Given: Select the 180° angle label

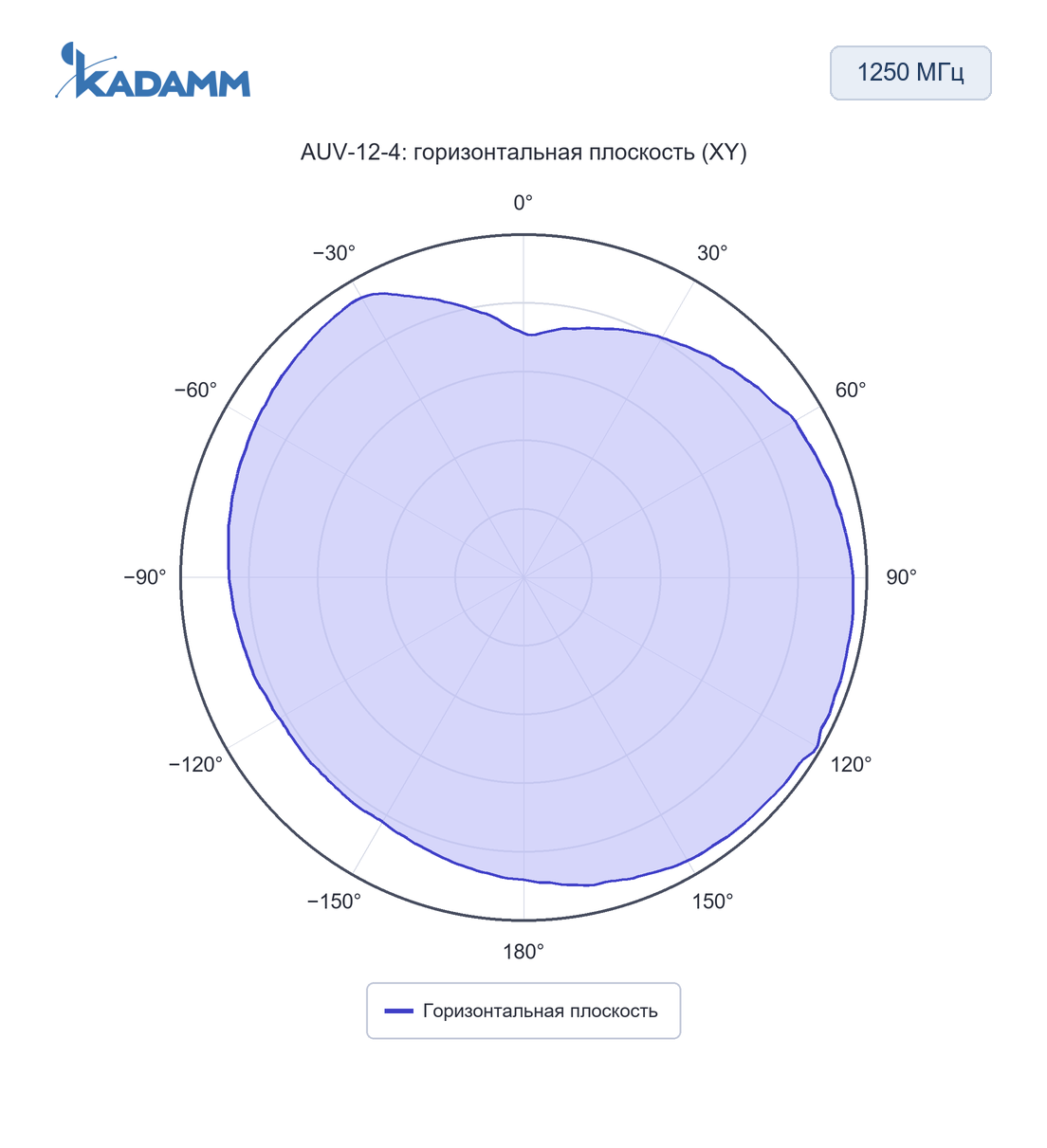Looking at the screenshot, I should tap(523, 952).
